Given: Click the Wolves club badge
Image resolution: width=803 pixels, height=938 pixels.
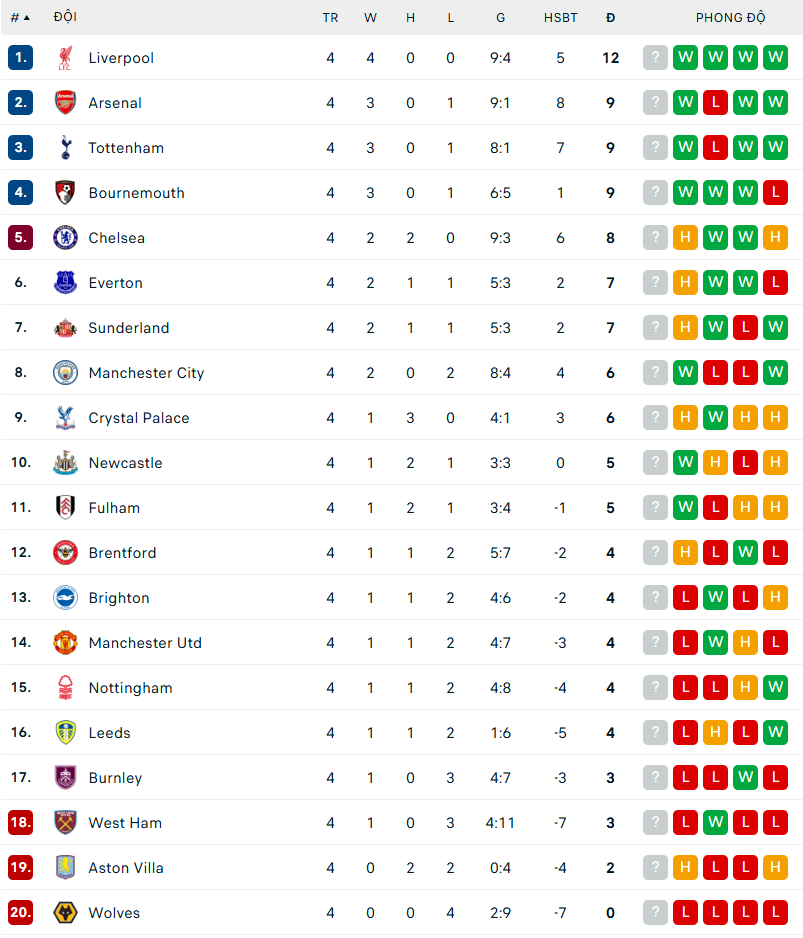Looking at the screenshot, I should (x=65, y=912).
